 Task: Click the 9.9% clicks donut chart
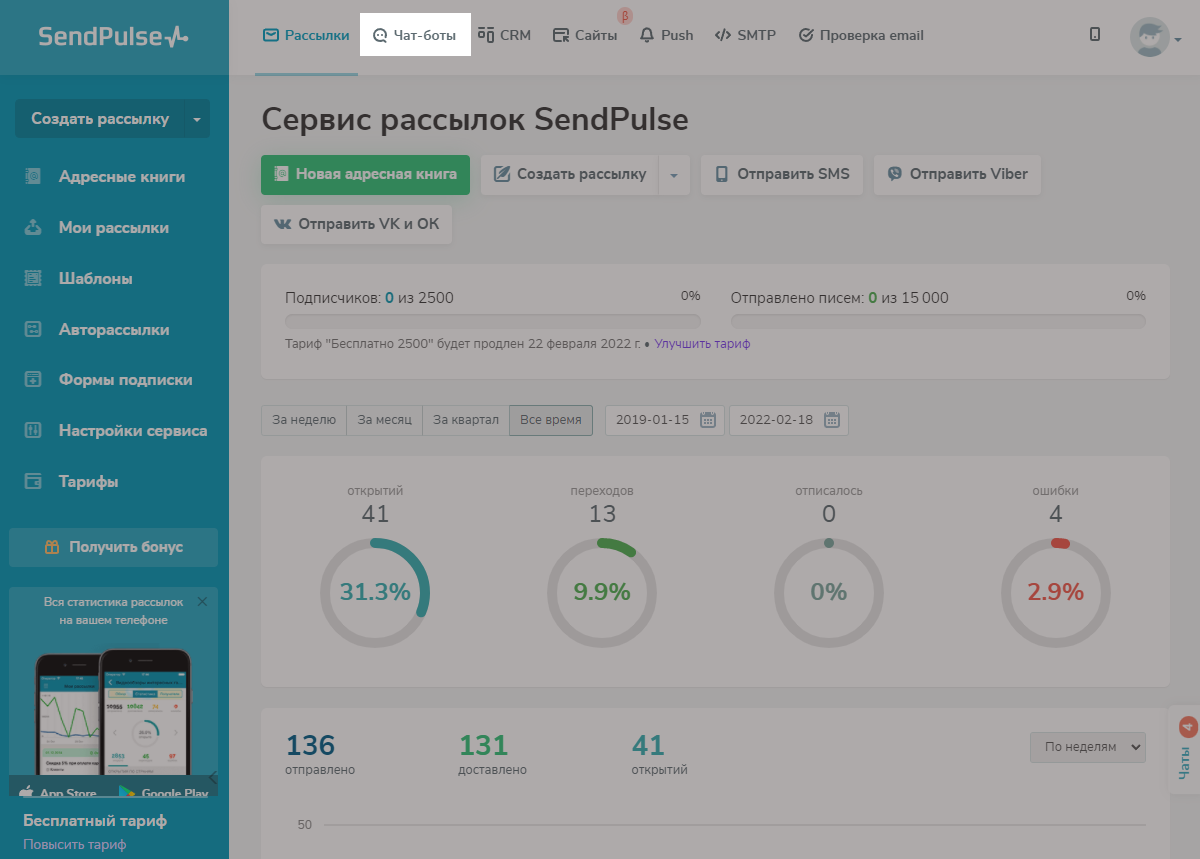point(602,592)
